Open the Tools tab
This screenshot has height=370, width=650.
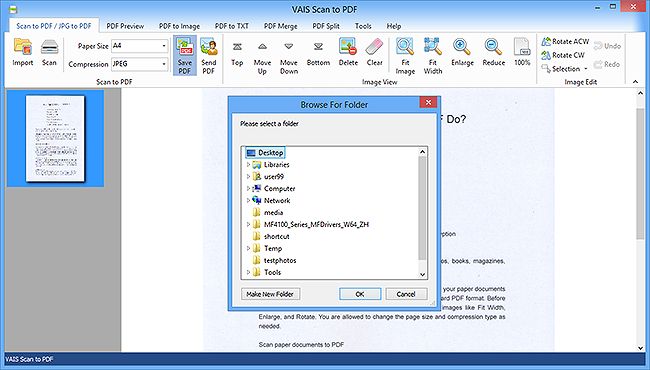coord(363,26)
